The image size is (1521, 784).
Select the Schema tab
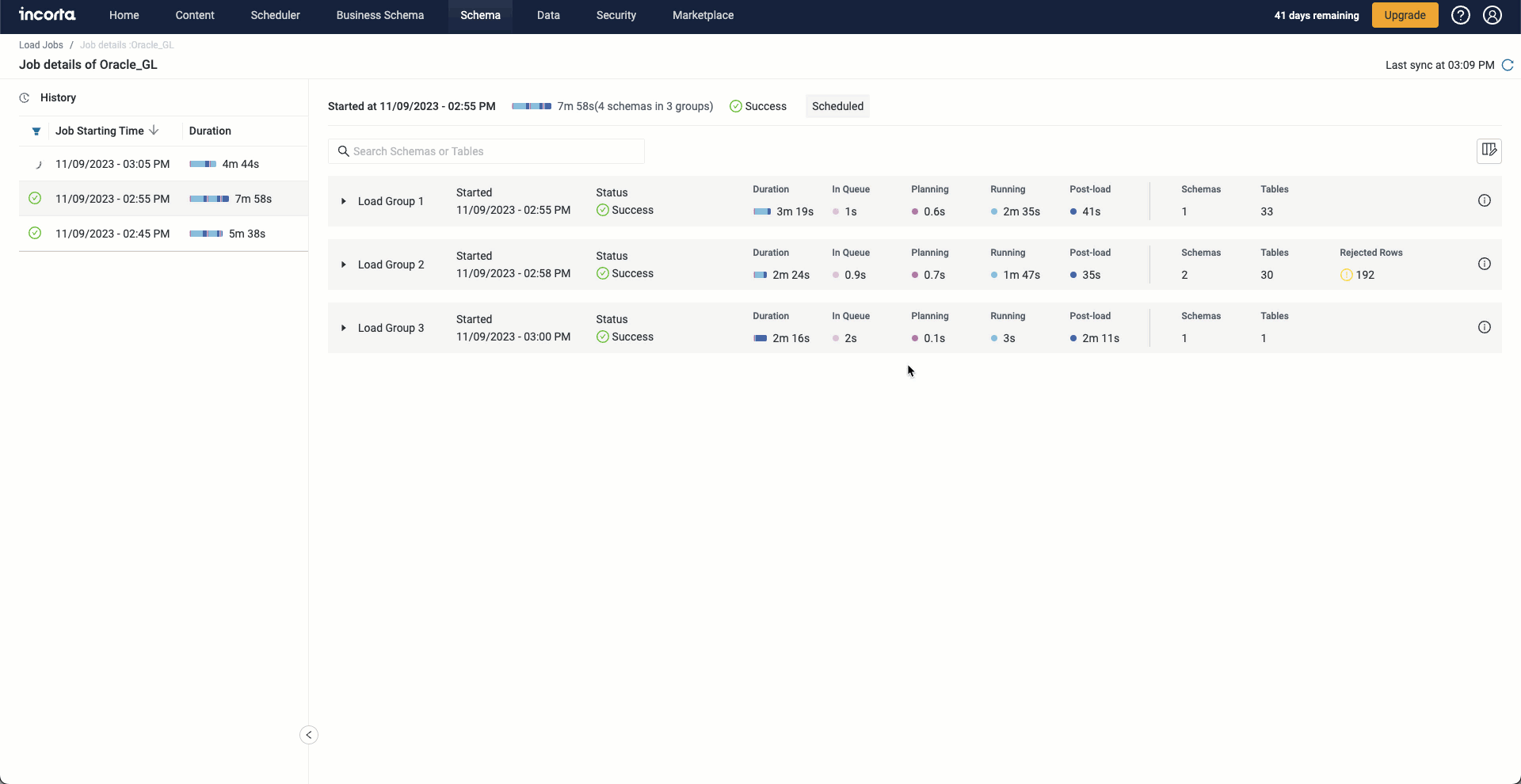(x=481, y=15)
